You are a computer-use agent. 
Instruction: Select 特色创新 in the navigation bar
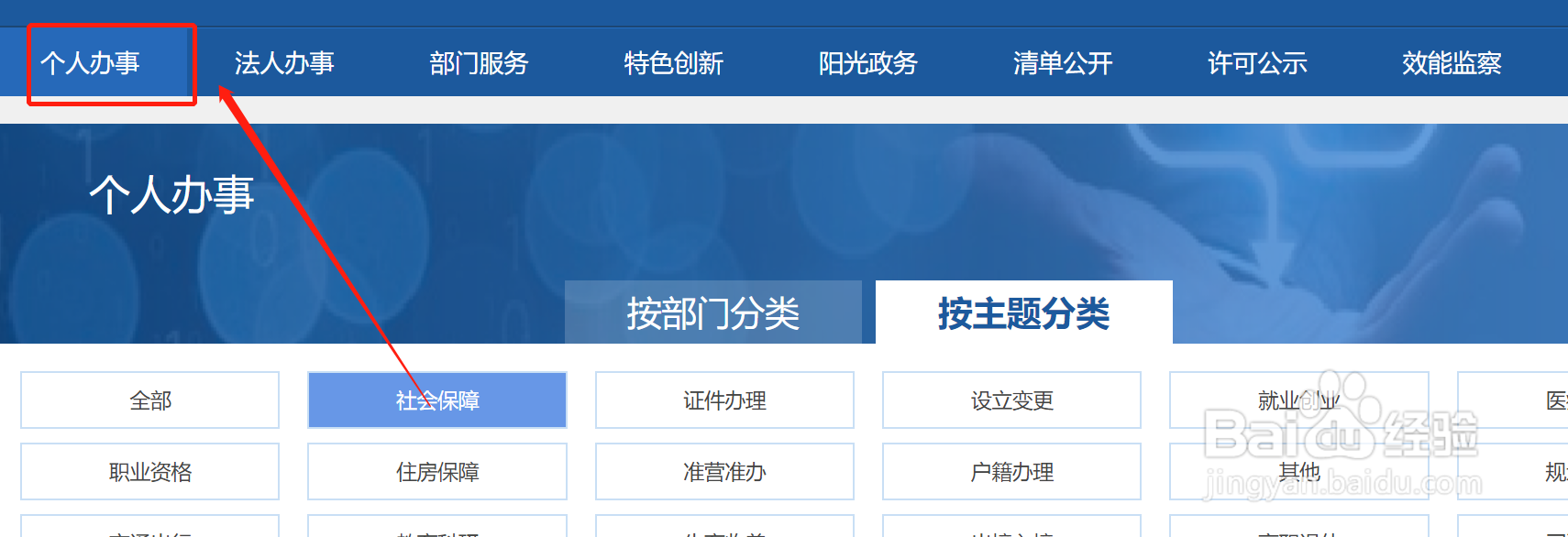tap(673, 63)
